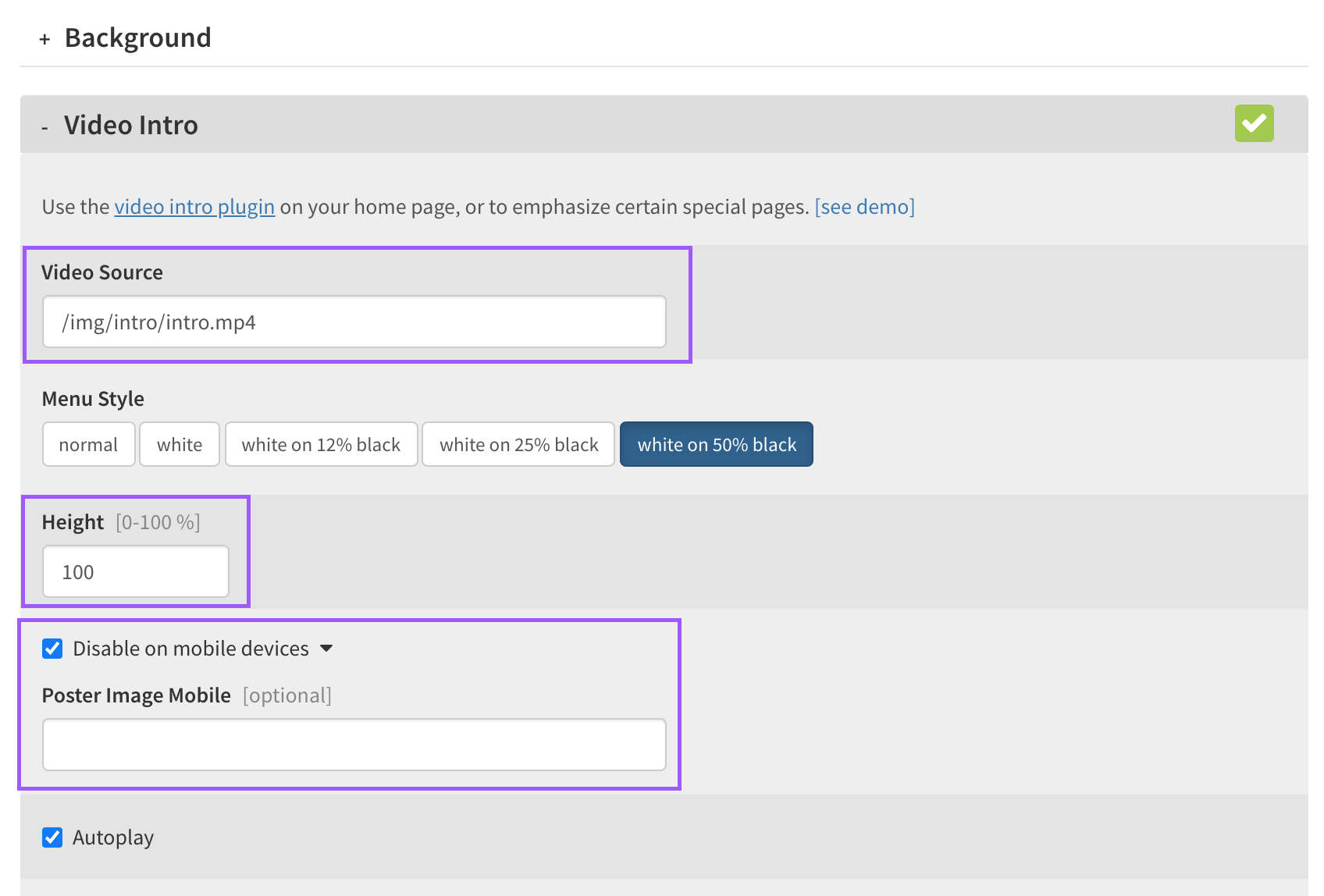Collapse the Disable on mobile devices arrow

pos(326,649)
